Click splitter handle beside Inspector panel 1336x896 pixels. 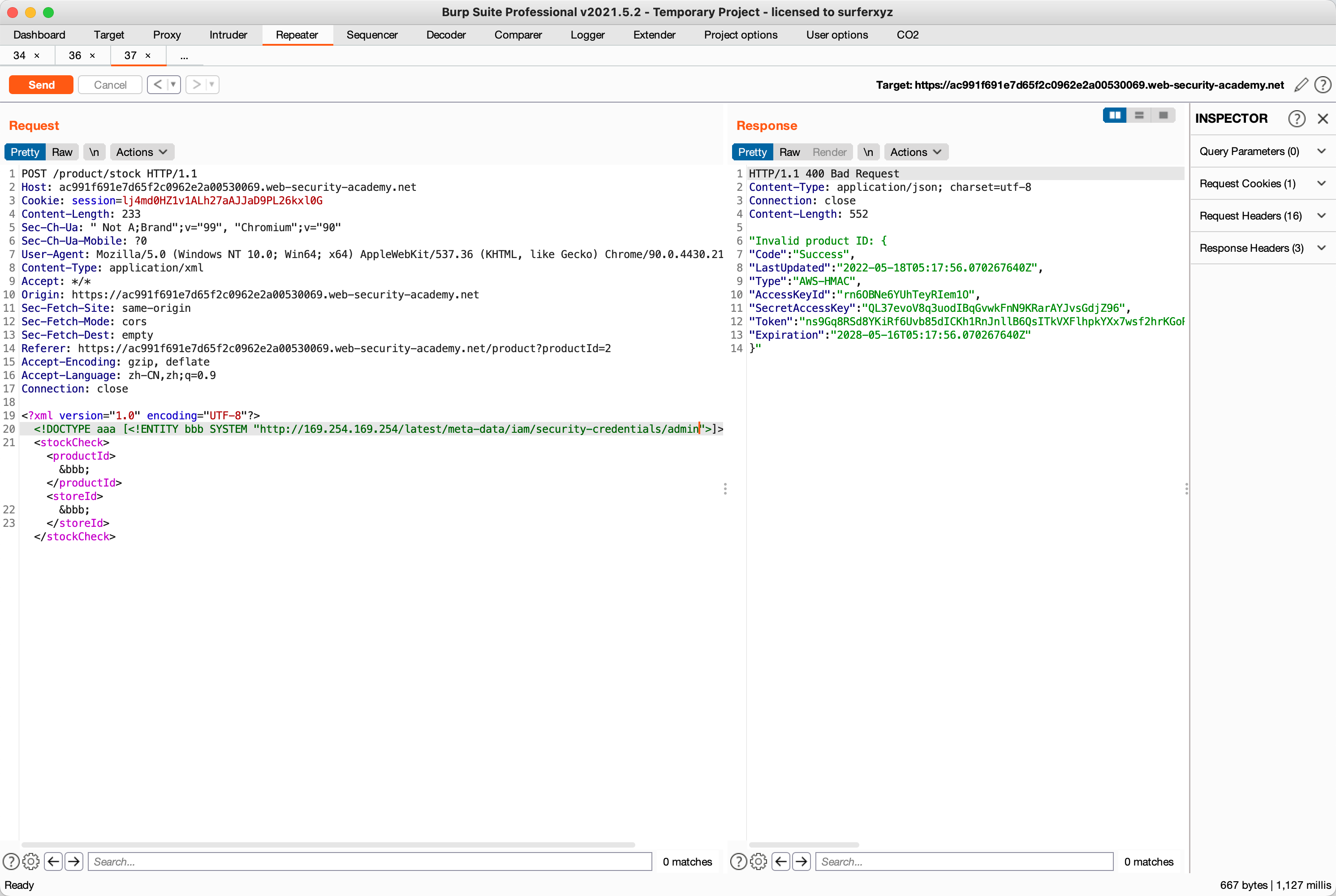[1187, 489]
